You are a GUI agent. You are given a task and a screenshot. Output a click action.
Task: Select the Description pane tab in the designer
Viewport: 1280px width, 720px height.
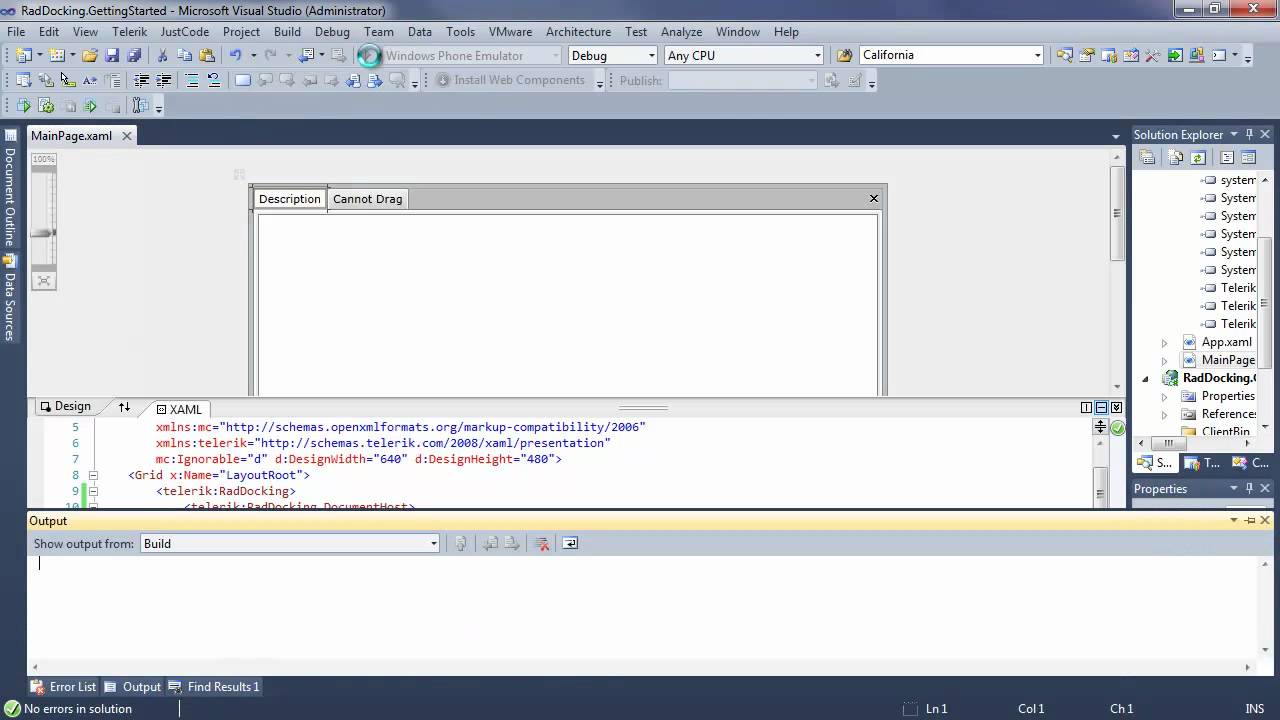point(290,198)
